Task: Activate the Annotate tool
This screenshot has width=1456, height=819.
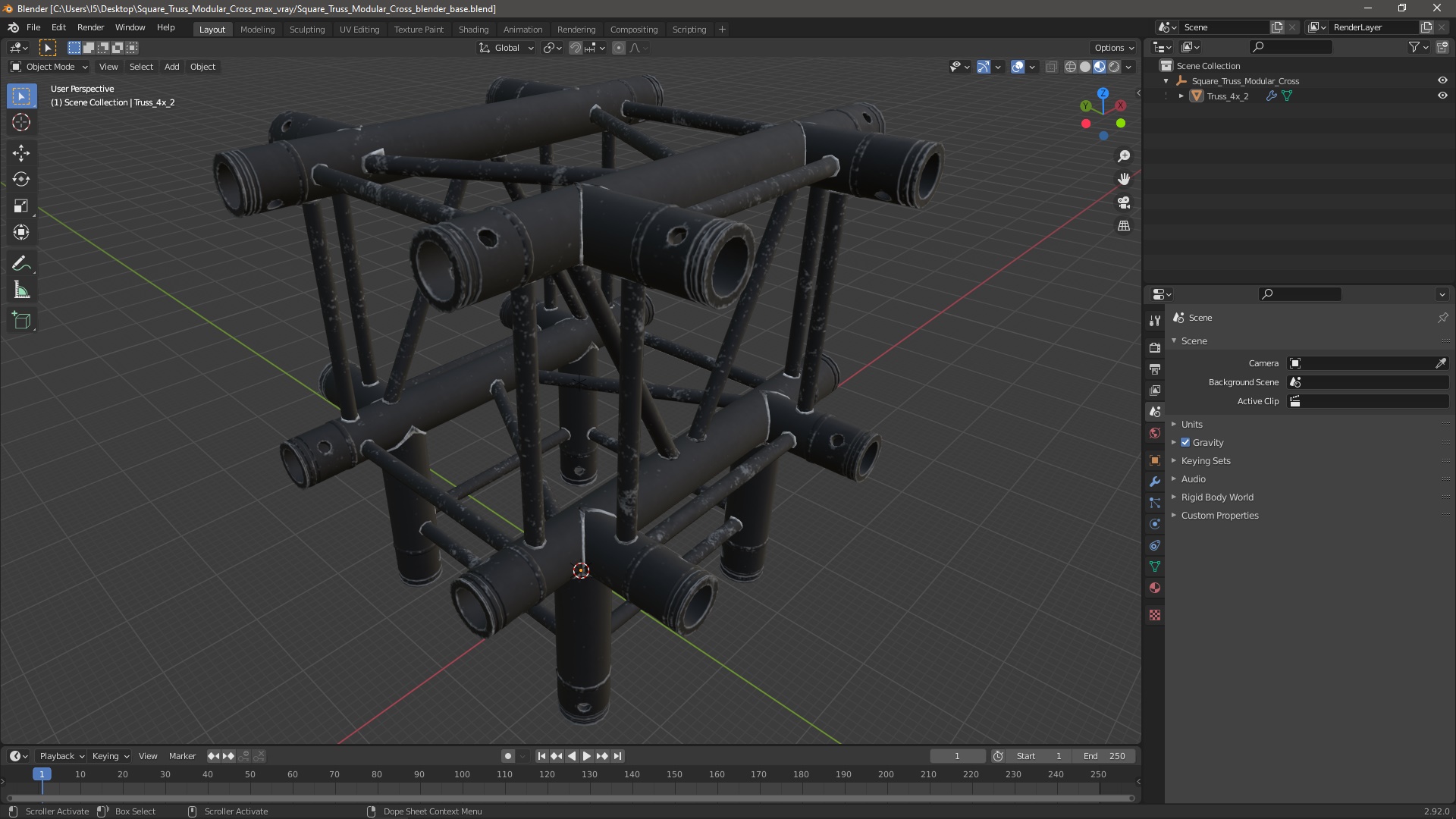Action: [21, 263]
